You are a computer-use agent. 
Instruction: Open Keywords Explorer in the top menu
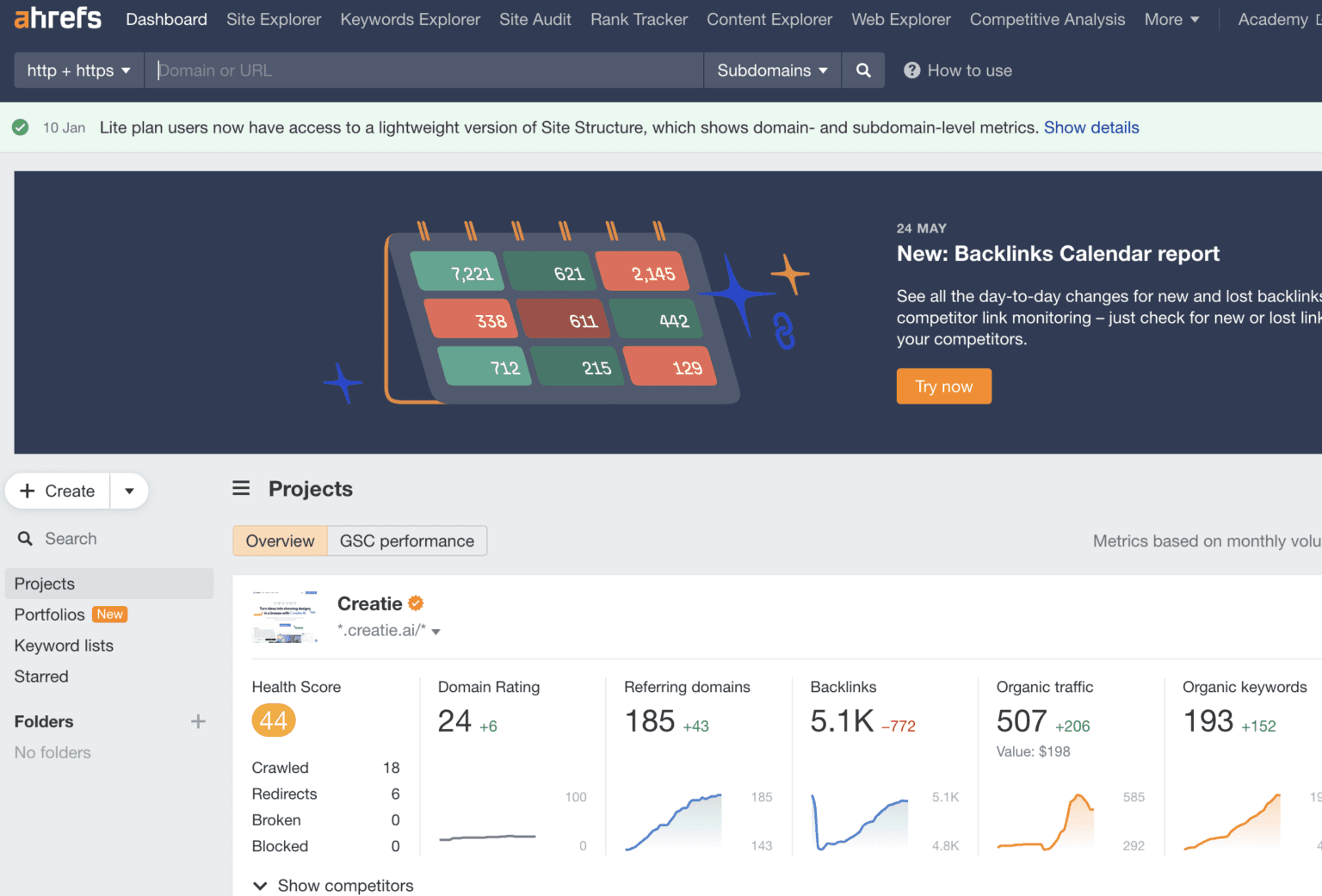click(410, 19)
